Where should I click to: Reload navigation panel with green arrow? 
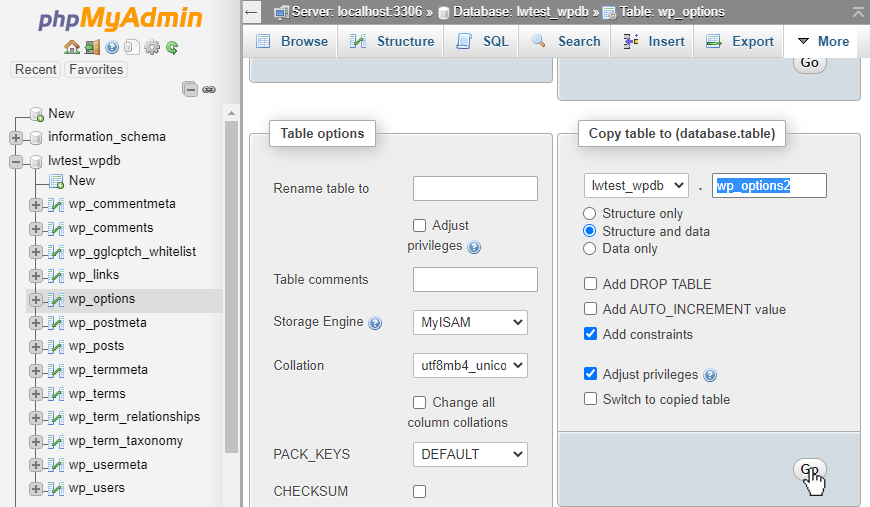(172, 47)
